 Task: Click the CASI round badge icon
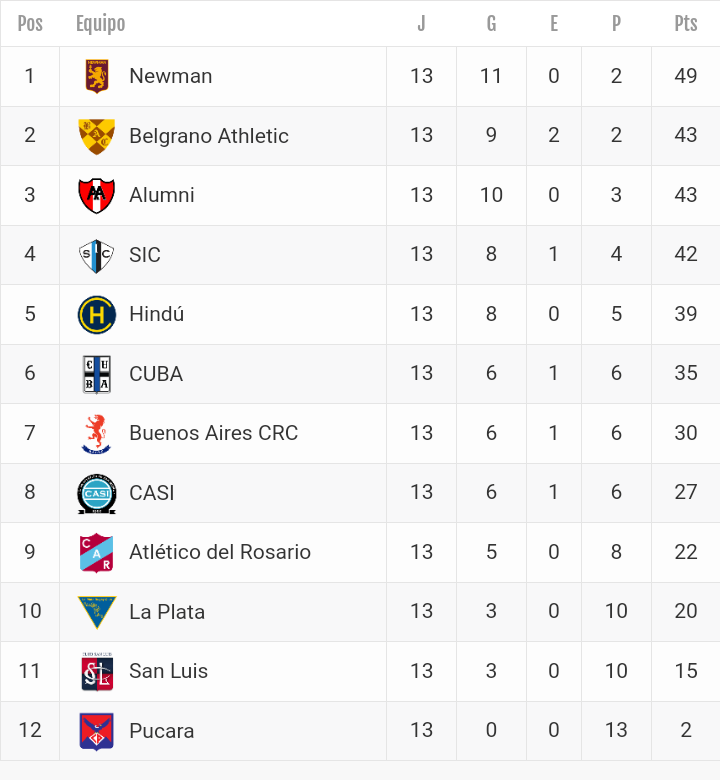click(x=97, y=493)
